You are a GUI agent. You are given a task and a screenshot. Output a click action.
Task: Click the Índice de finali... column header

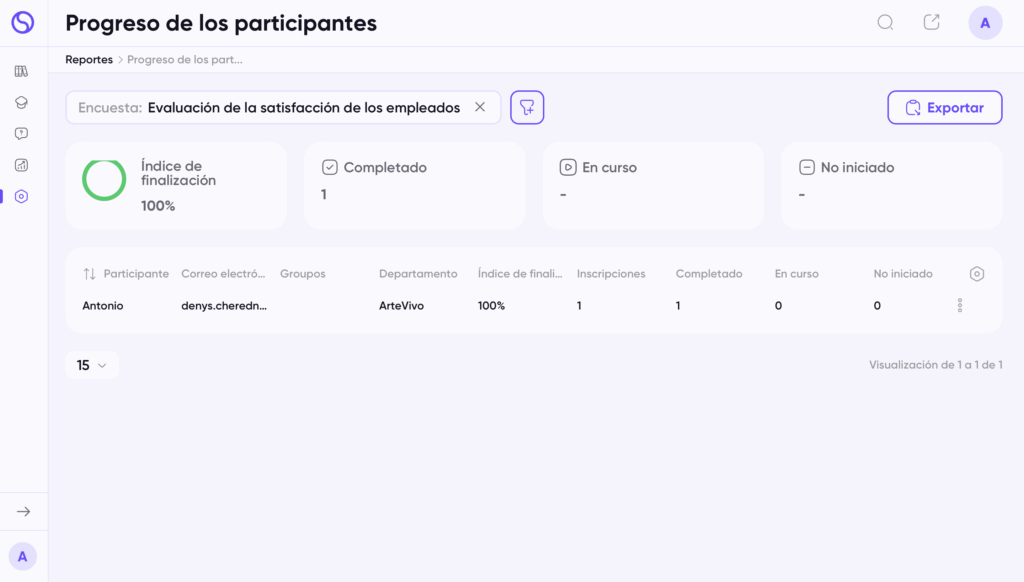(x=520, y=274)
